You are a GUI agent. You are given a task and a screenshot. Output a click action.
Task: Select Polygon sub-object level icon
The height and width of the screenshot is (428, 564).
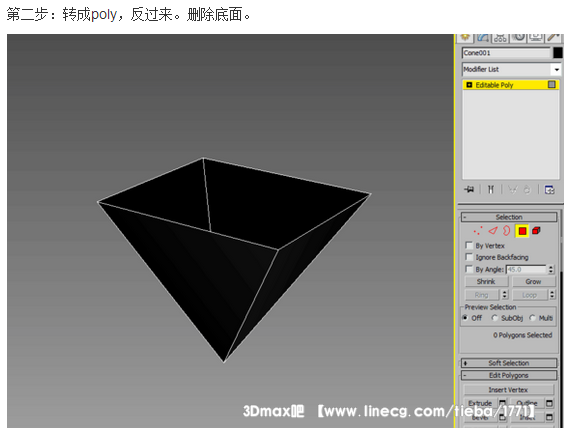coord(522,231)
